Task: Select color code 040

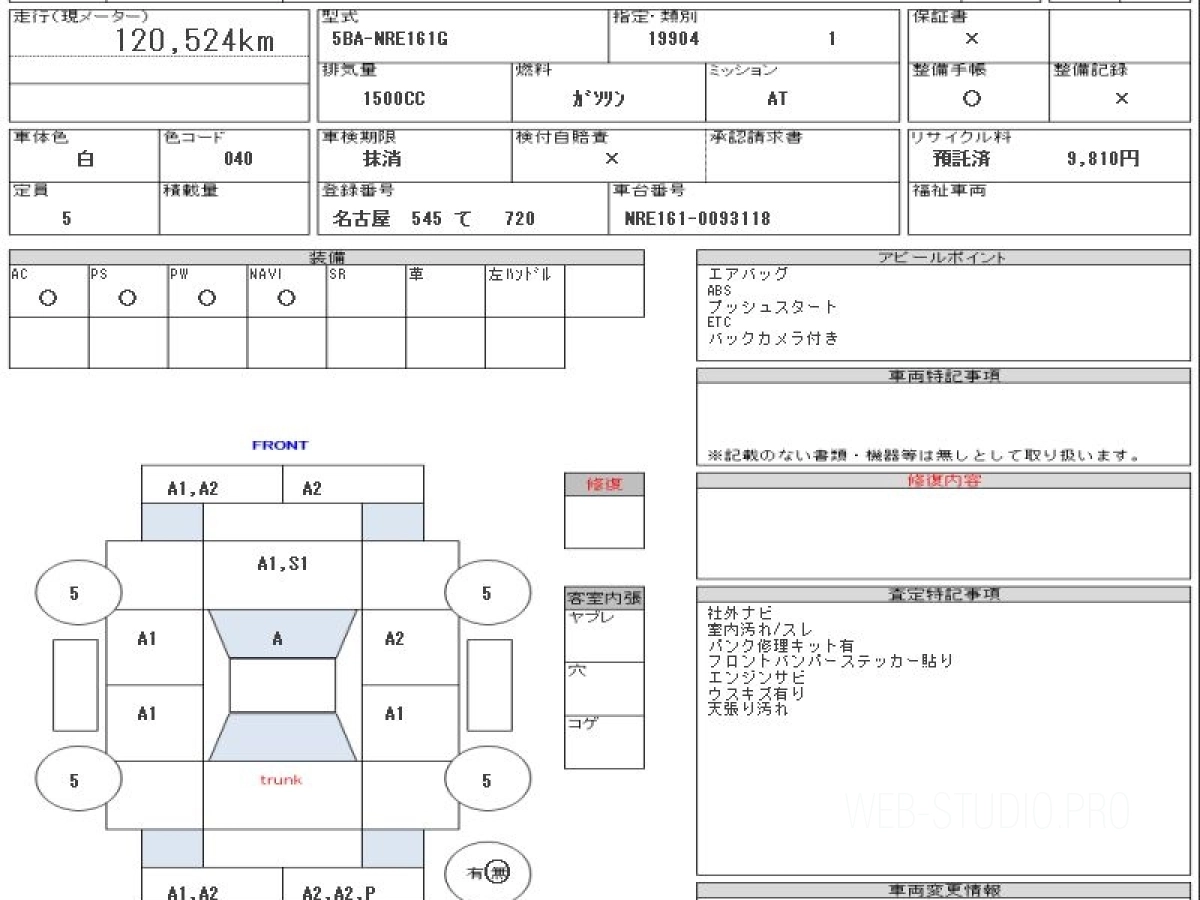Action: [239, 159]
